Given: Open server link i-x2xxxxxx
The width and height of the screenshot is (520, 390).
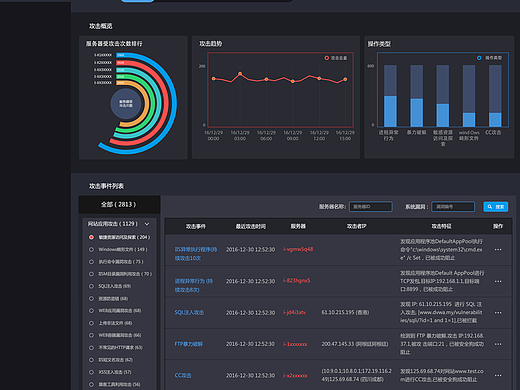Looking at the screenshot, I should 295,375.
